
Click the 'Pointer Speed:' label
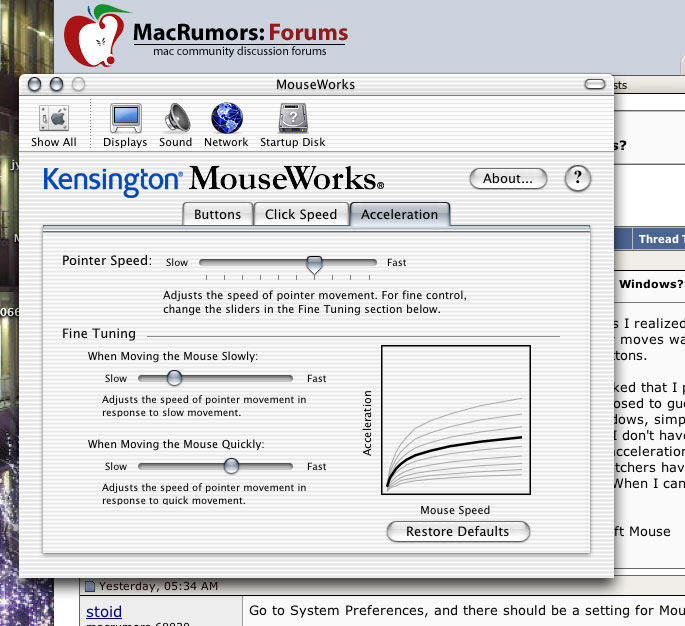pyautogui.click(x=107, y=260)
